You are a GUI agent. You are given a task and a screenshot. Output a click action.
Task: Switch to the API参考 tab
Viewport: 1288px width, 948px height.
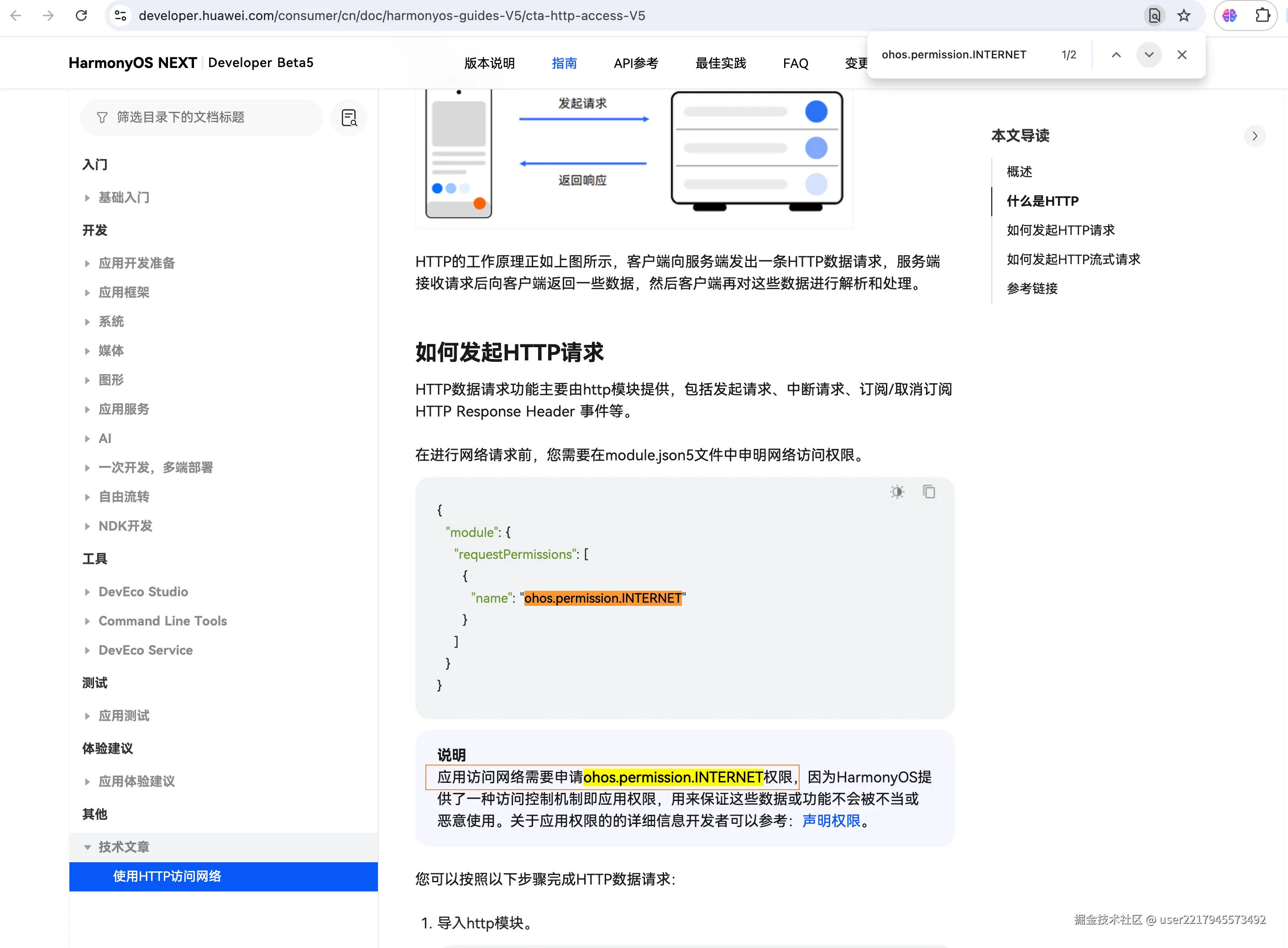pos(635,63)
